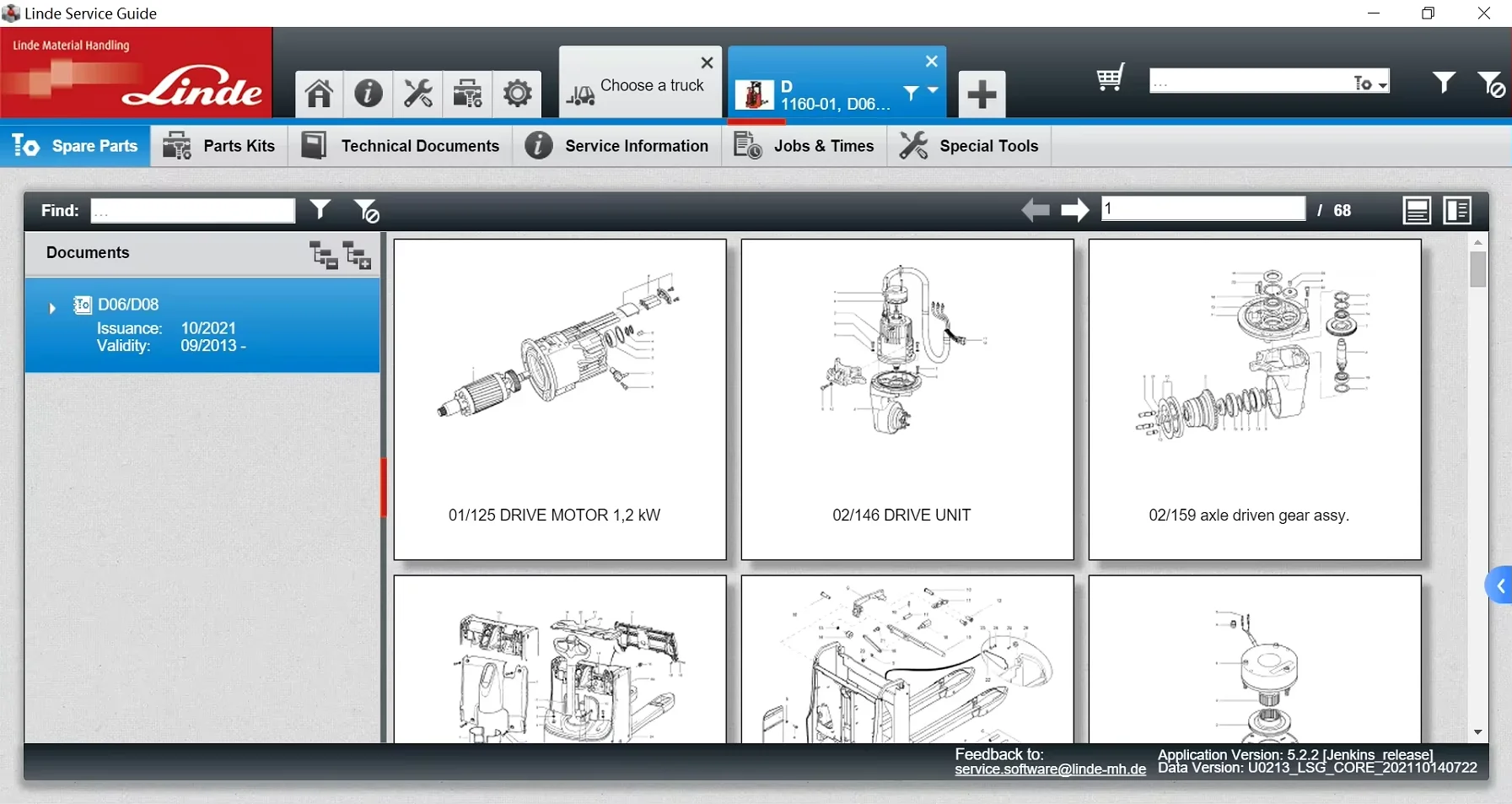This screenshot has width=1512, height=804.
Task: Open the 02/159 axle driven gear assy. thumbnail
Action: pyautogui.click(x=1255, y=399)
